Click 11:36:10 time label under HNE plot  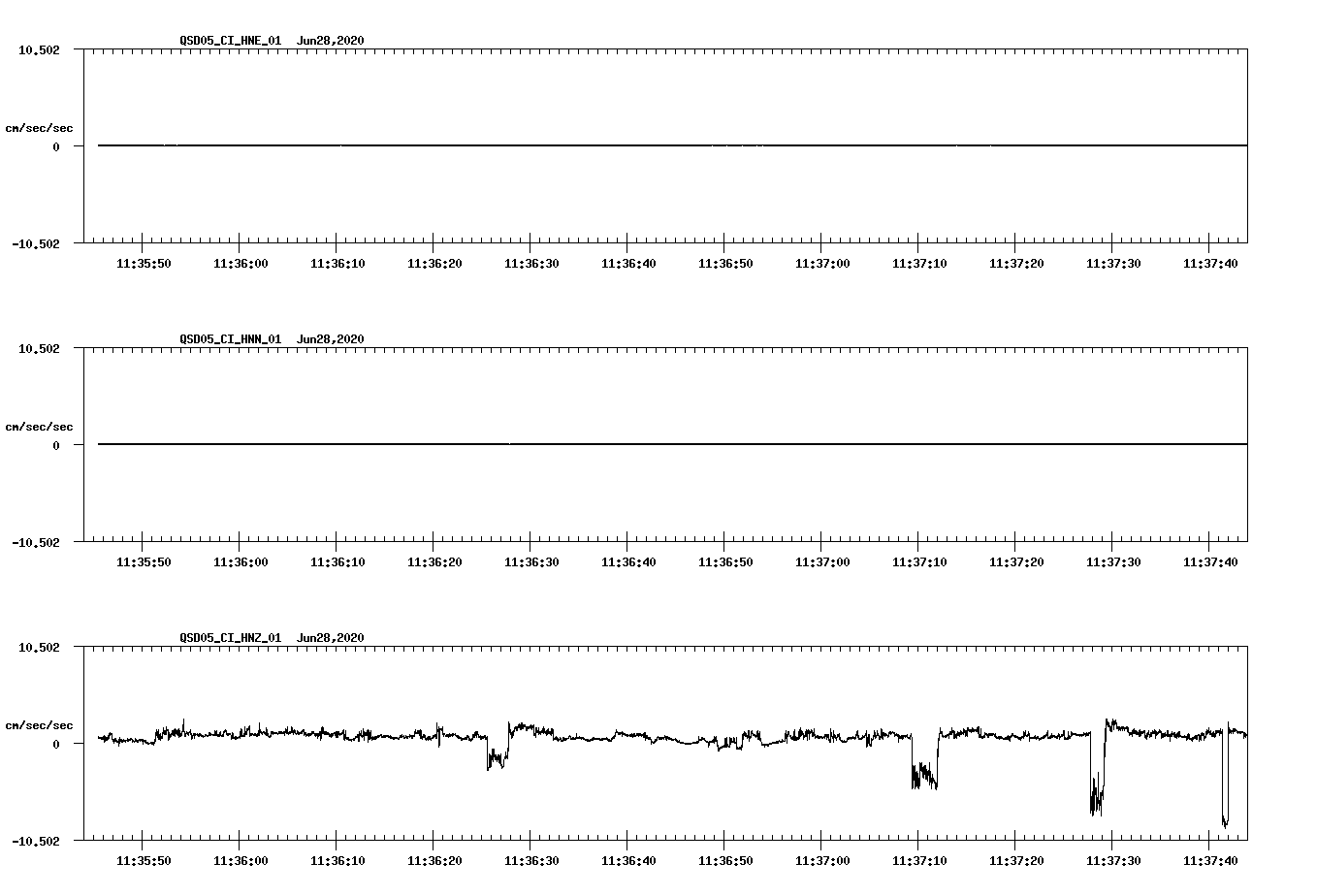[x=337, y=264]
